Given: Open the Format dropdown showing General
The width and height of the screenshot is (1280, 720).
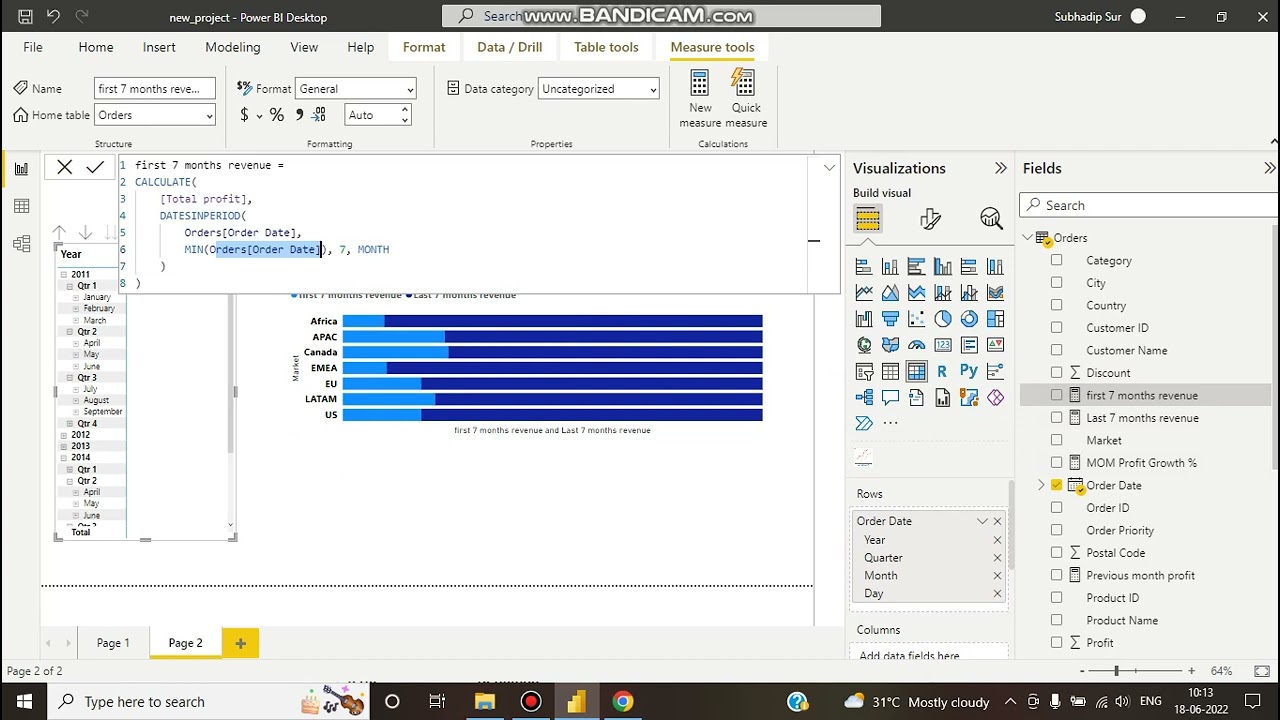Looking at the screenshot, I should coord(355,89).
